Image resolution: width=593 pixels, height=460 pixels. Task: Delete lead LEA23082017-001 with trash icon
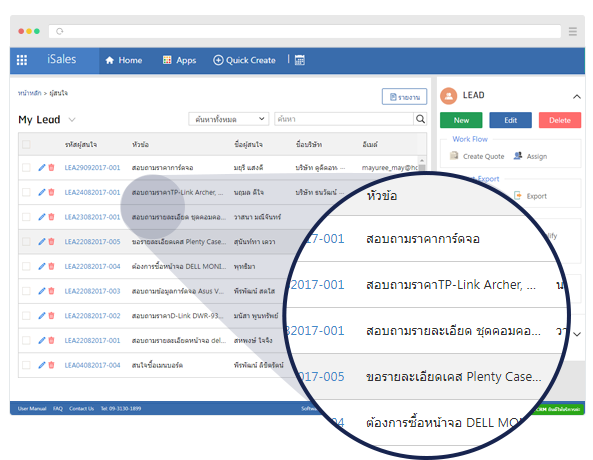click(51, 217)
